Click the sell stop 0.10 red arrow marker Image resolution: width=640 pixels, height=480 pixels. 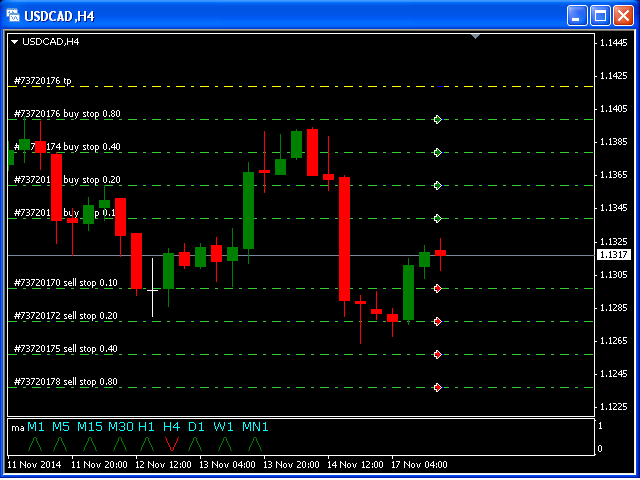pyautogui.click(x=437, y=288)
